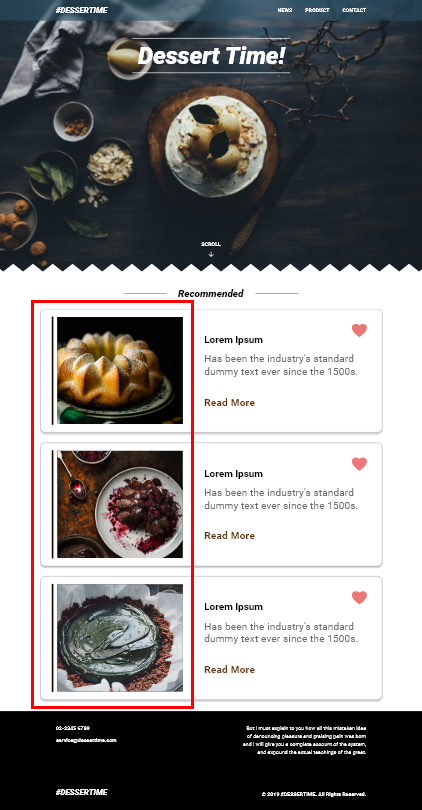Like the bundt cake card heart icon
Screen dimensions: 422x810
pos(360,330)
